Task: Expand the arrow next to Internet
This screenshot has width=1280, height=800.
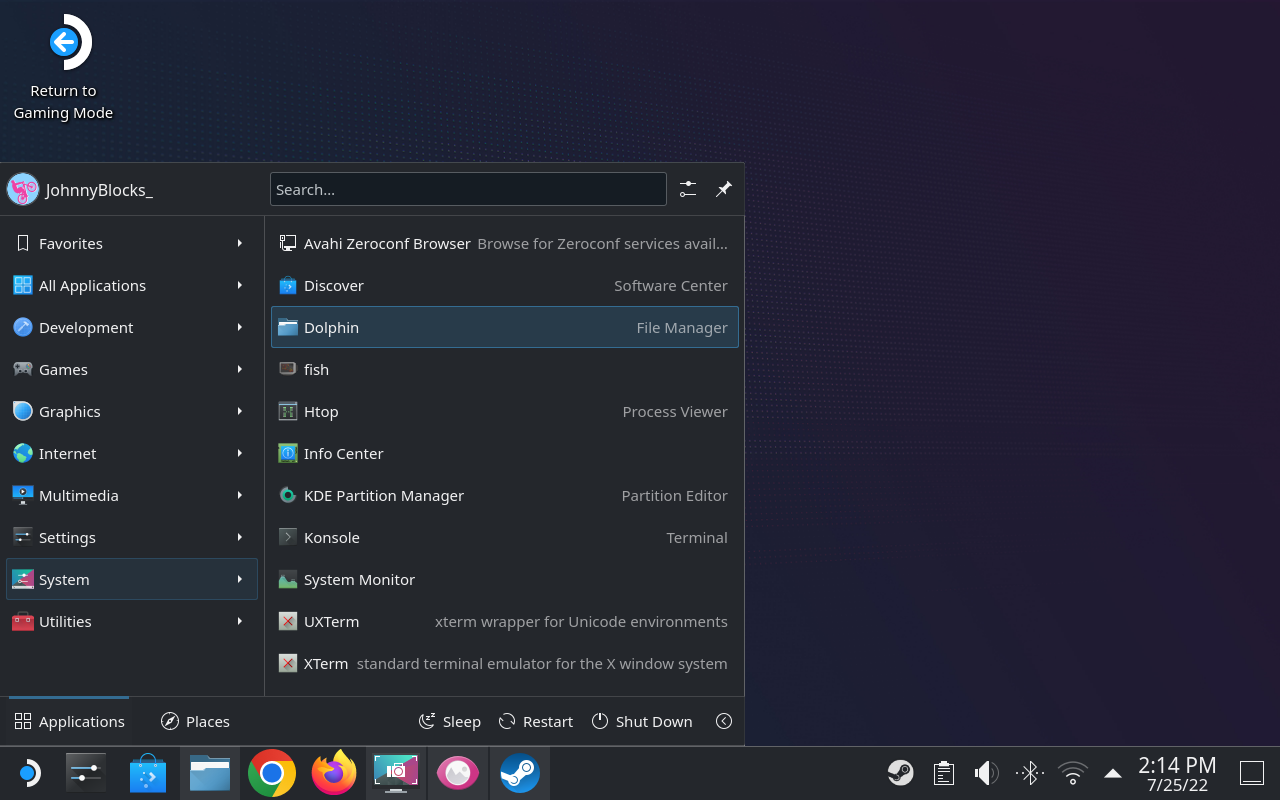Action: 240,453
